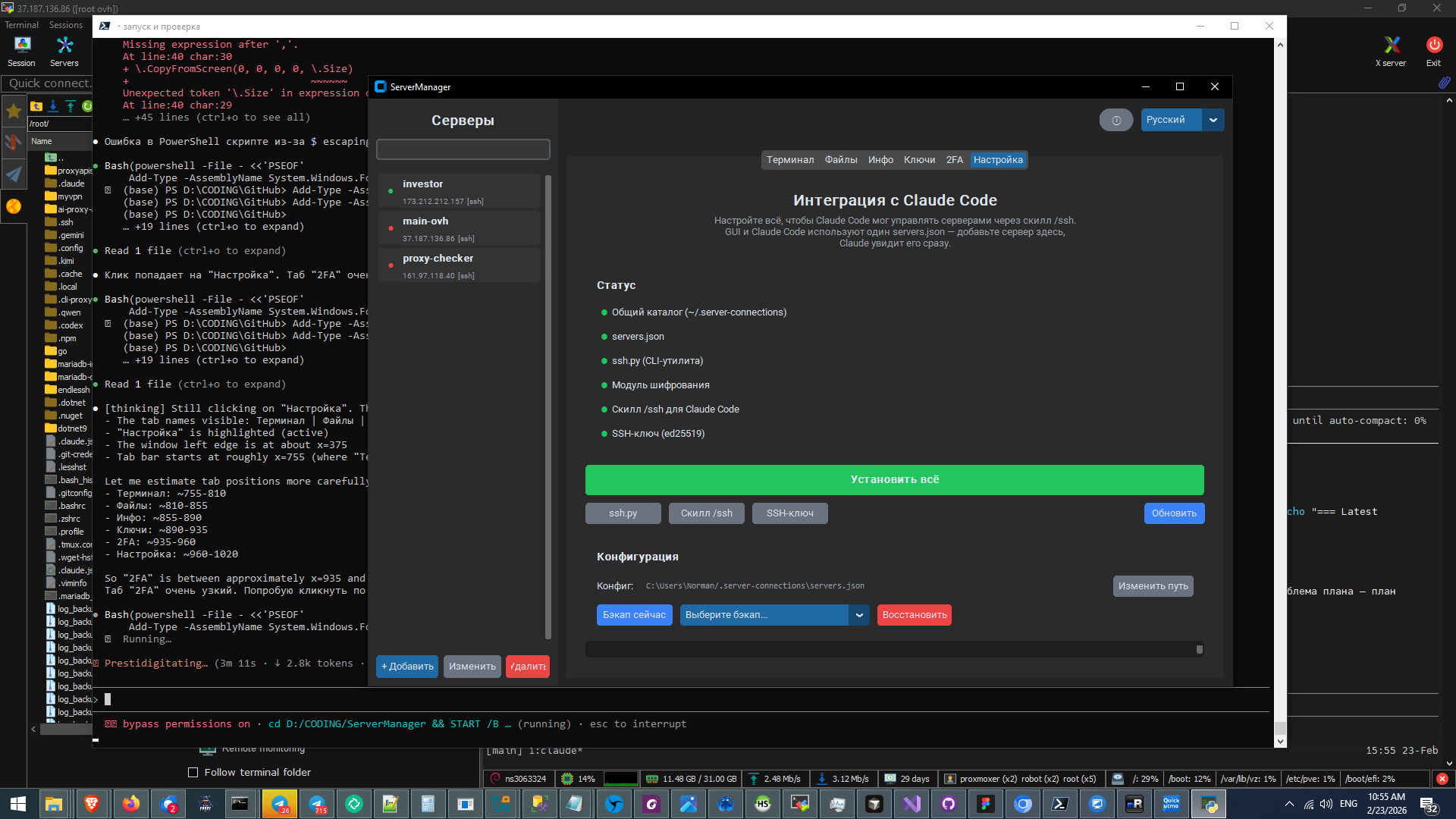This screenshot has height=819, width=1456.
Task: Click the server search input field
Action: [x=463, y=149]
